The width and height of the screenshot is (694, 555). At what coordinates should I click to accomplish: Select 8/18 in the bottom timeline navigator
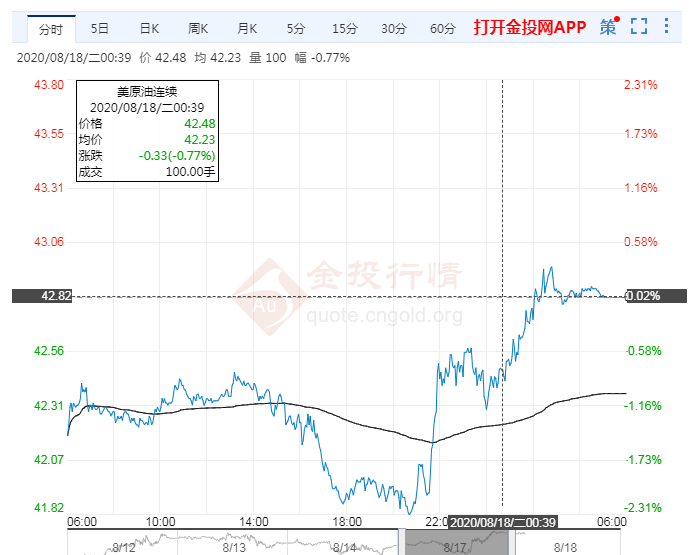click(565, 545)
